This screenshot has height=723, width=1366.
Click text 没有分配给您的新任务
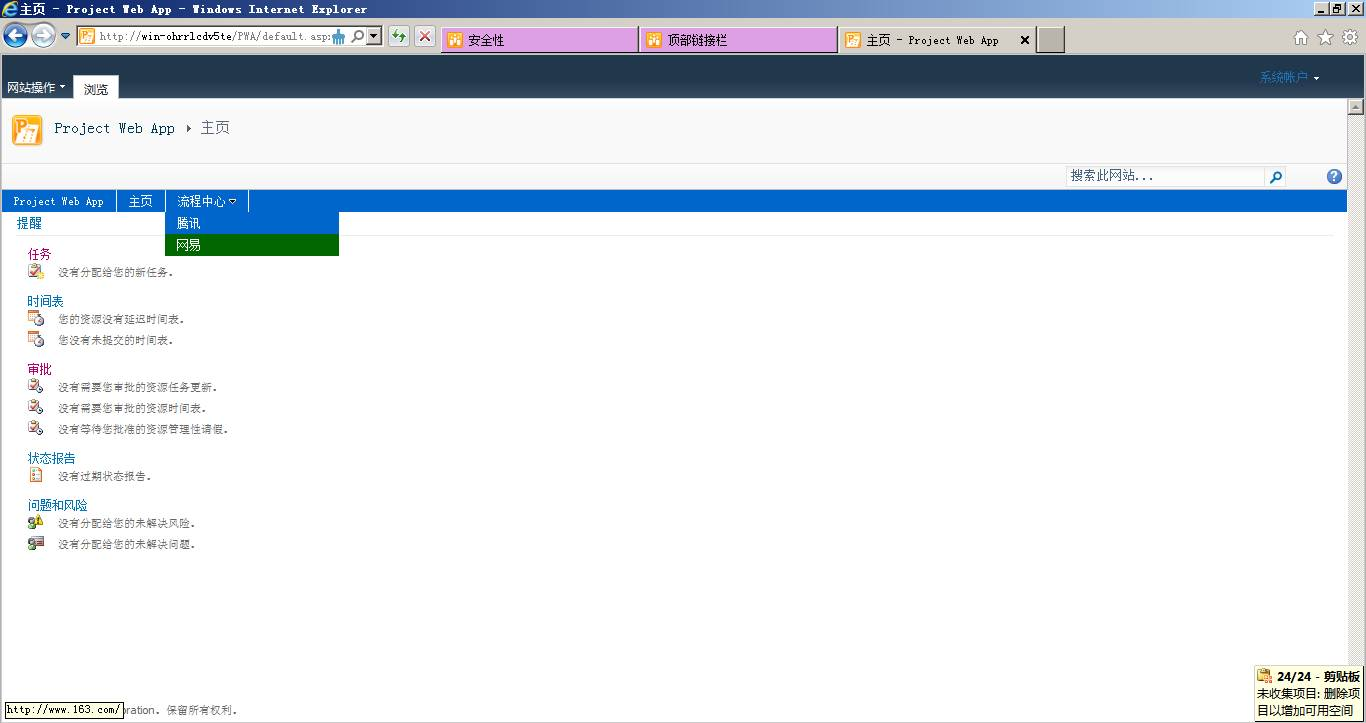(x=115, y=272)
